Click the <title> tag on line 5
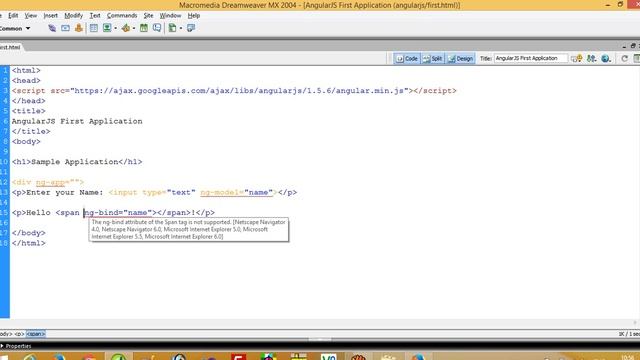 coord(29,111)
